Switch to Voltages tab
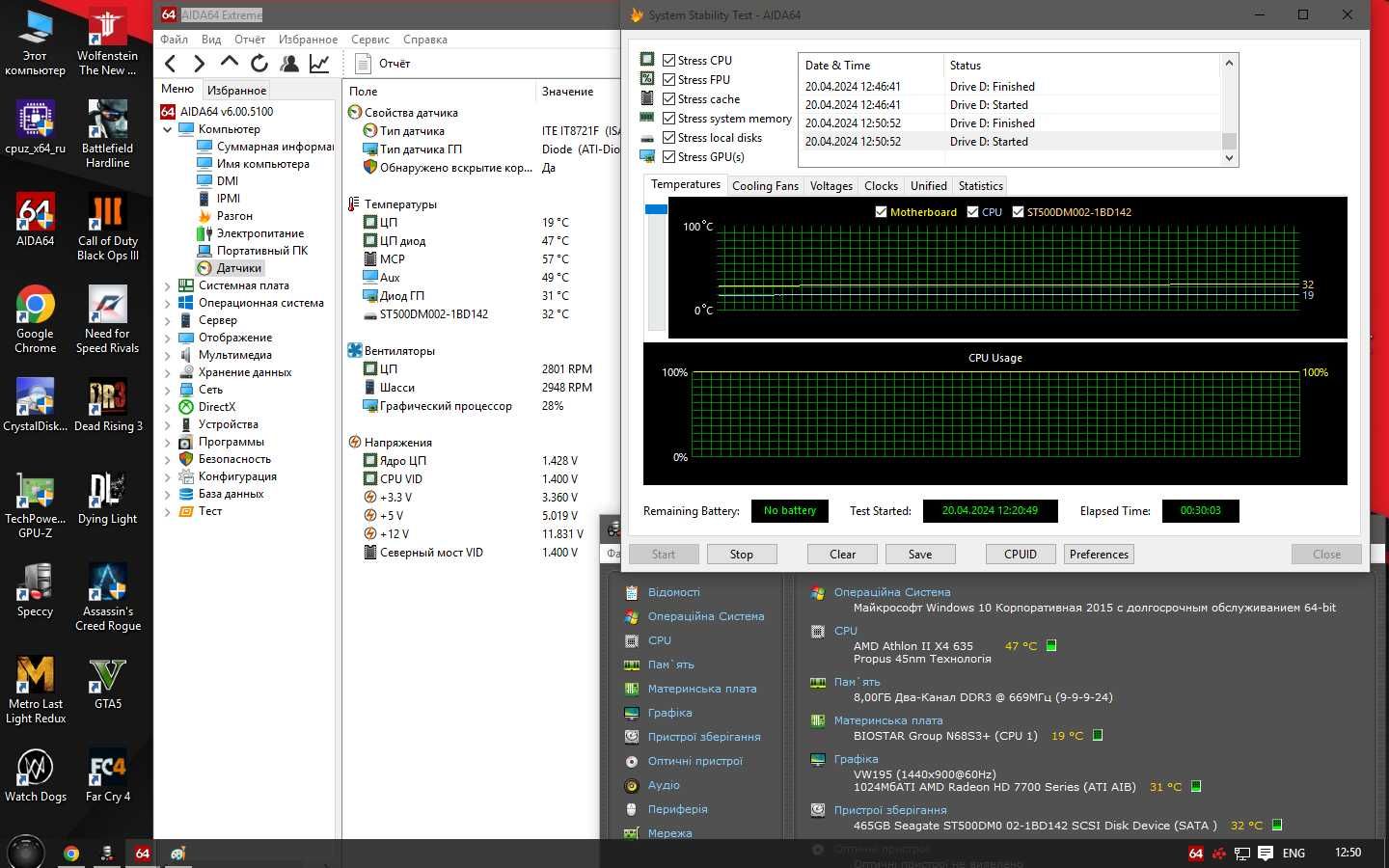The image size is (1389, 868). (831, 186)
